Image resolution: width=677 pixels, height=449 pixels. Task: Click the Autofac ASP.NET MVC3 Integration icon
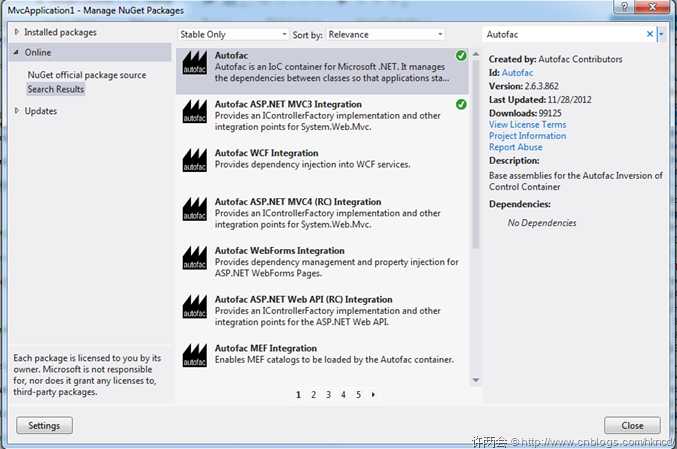(x=195, y=111)
